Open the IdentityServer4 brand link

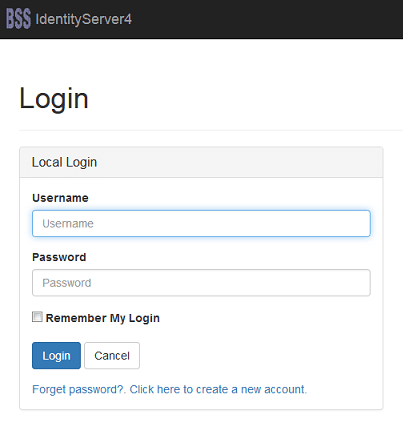[83, 19]
